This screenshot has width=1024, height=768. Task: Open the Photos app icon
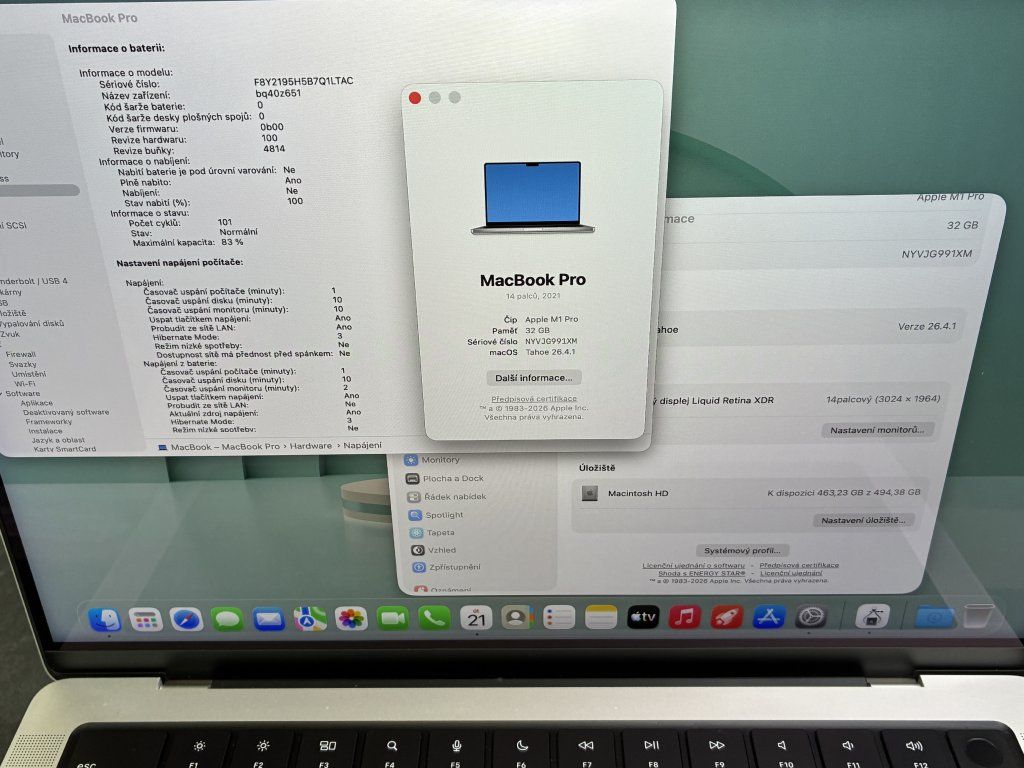coord(351,618)
